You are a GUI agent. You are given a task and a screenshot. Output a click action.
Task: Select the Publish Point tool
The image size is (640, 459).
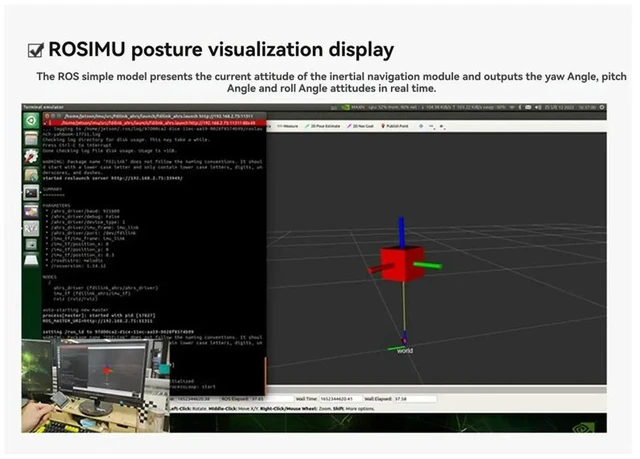point(395,126)
